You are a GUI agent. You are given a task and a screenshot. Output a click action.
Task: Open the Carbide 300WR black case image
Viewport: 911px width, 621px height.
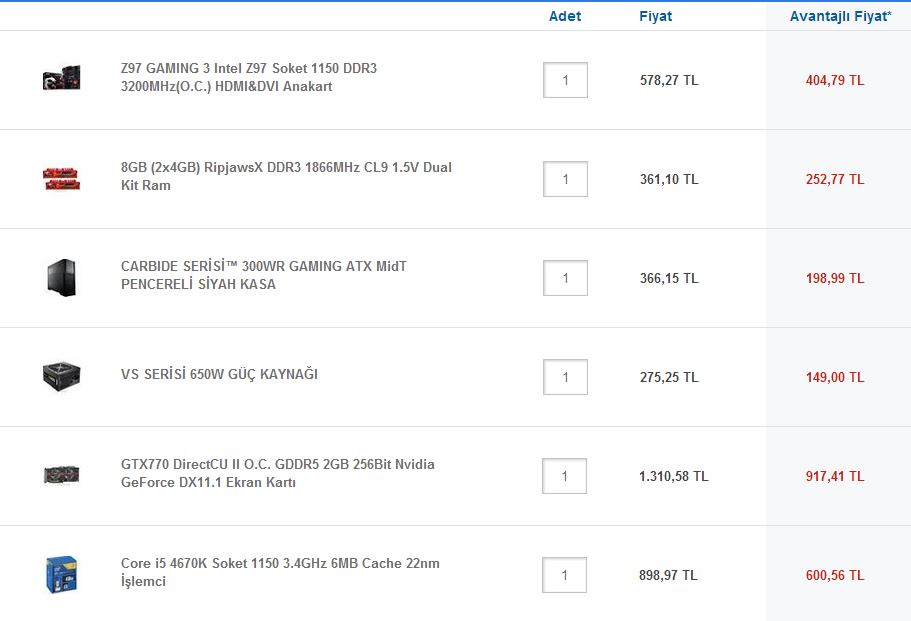61,277
